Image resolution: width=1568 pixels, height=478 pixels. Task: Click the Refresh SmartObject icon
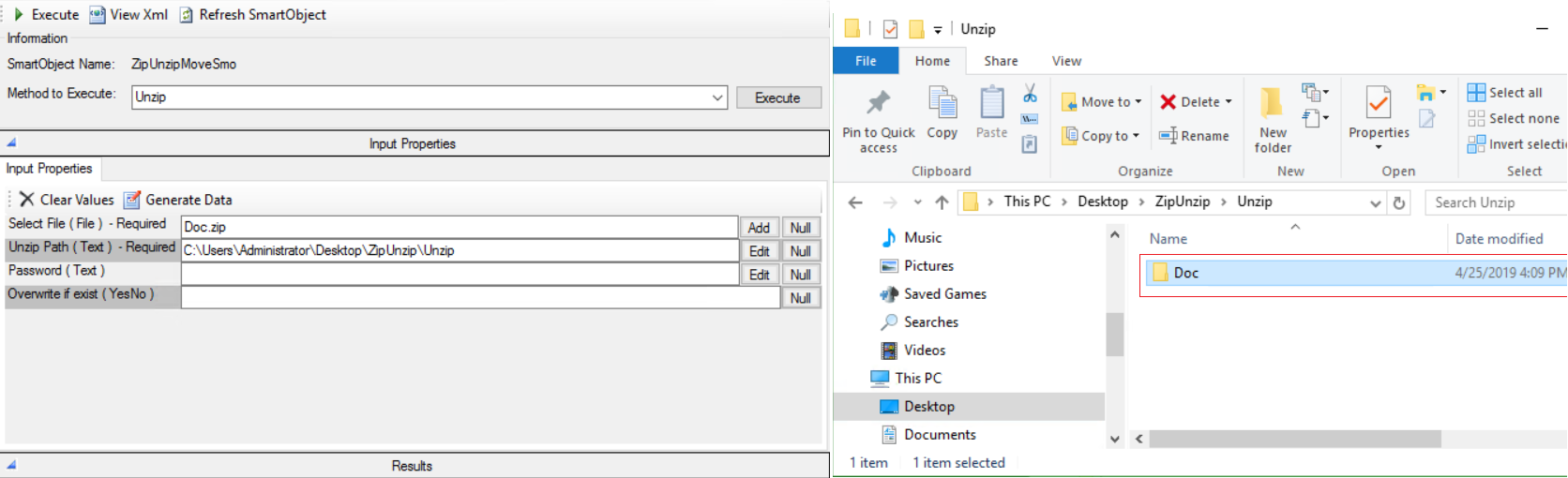[187, 15]
